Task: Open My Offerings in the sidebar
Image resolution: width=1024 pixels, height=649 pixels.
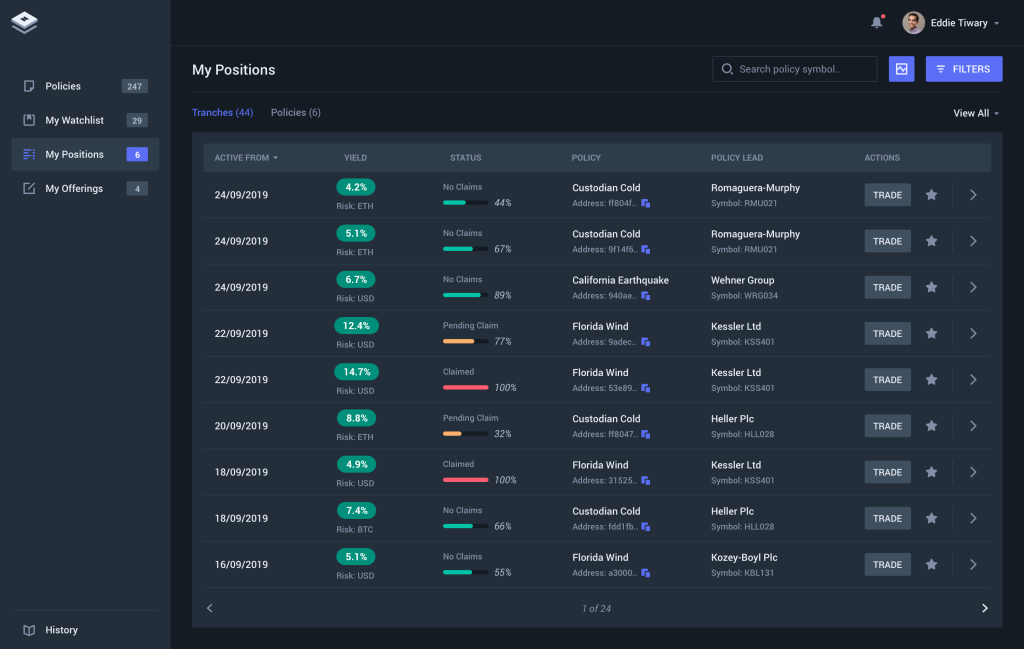Action: [74, 188]
